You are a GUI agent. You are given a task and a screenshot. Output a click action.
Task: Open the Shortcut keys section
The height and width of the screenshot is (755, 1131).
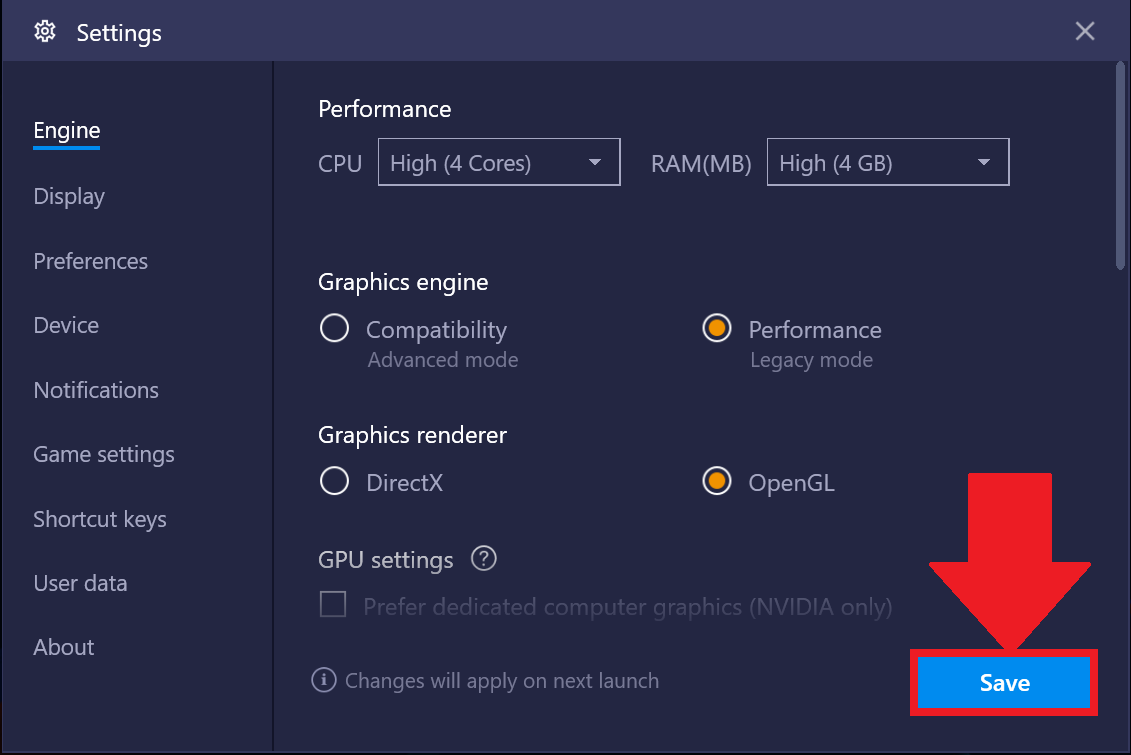(x=100, y=519)
